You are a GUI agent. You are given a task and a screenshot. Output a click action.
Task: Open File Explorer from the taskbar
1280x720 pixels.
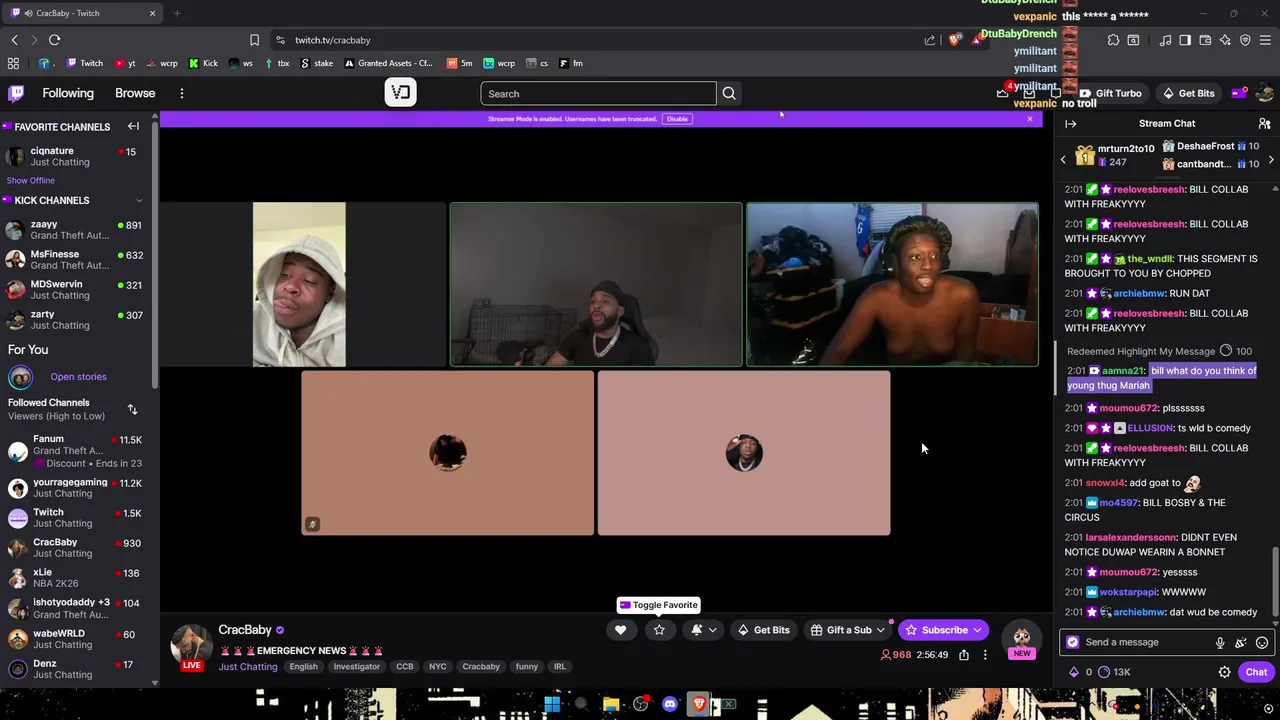pos(611,704)
